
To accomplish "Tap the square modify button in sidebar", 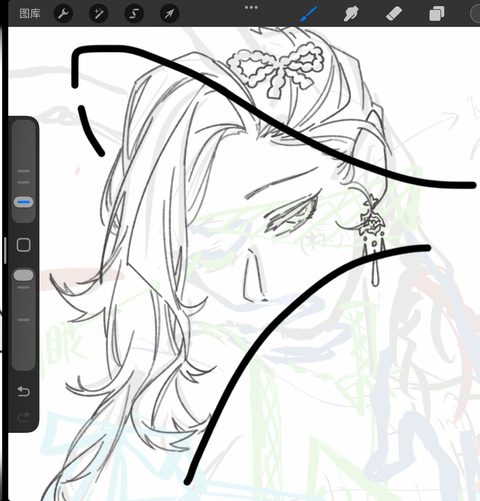I will (x=24, y=245).
